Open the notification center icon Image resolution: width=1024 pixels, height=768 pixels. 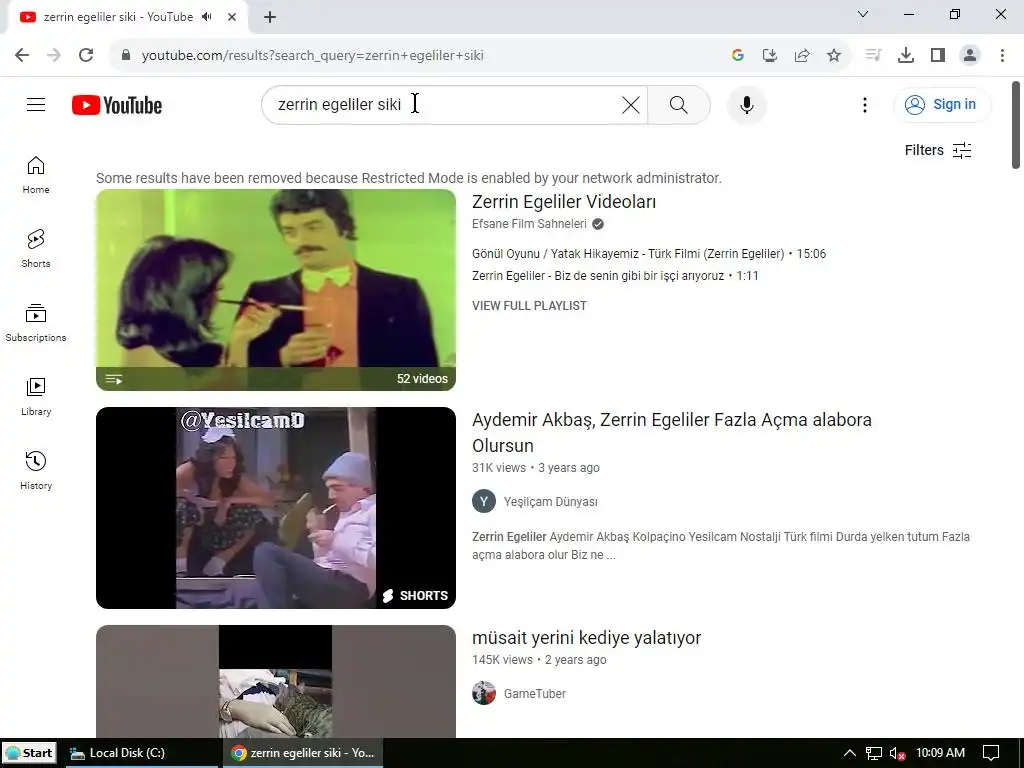991,753
